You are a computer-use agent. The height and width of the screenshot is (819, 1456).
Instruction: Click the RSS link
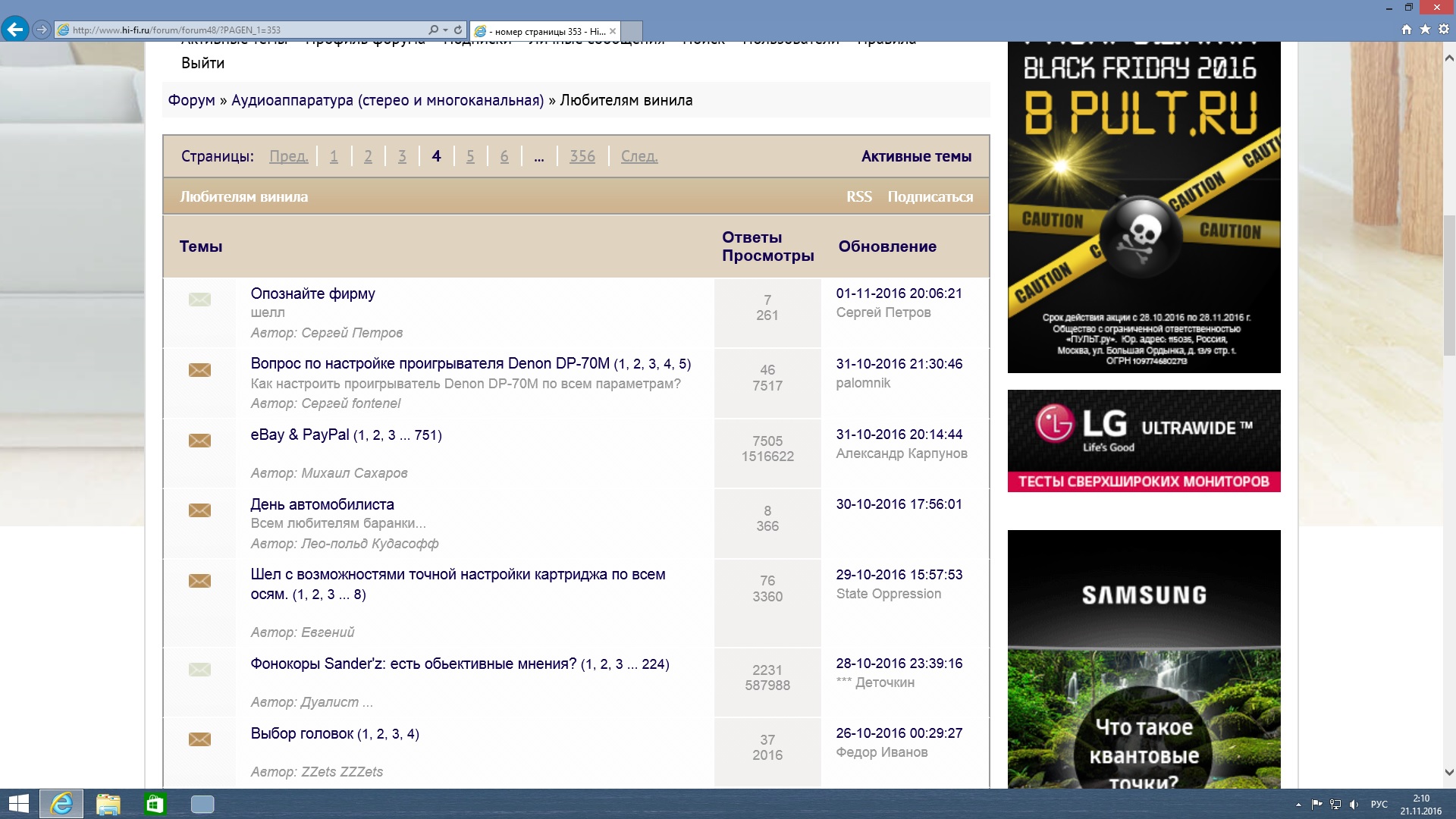pos(858,196)
